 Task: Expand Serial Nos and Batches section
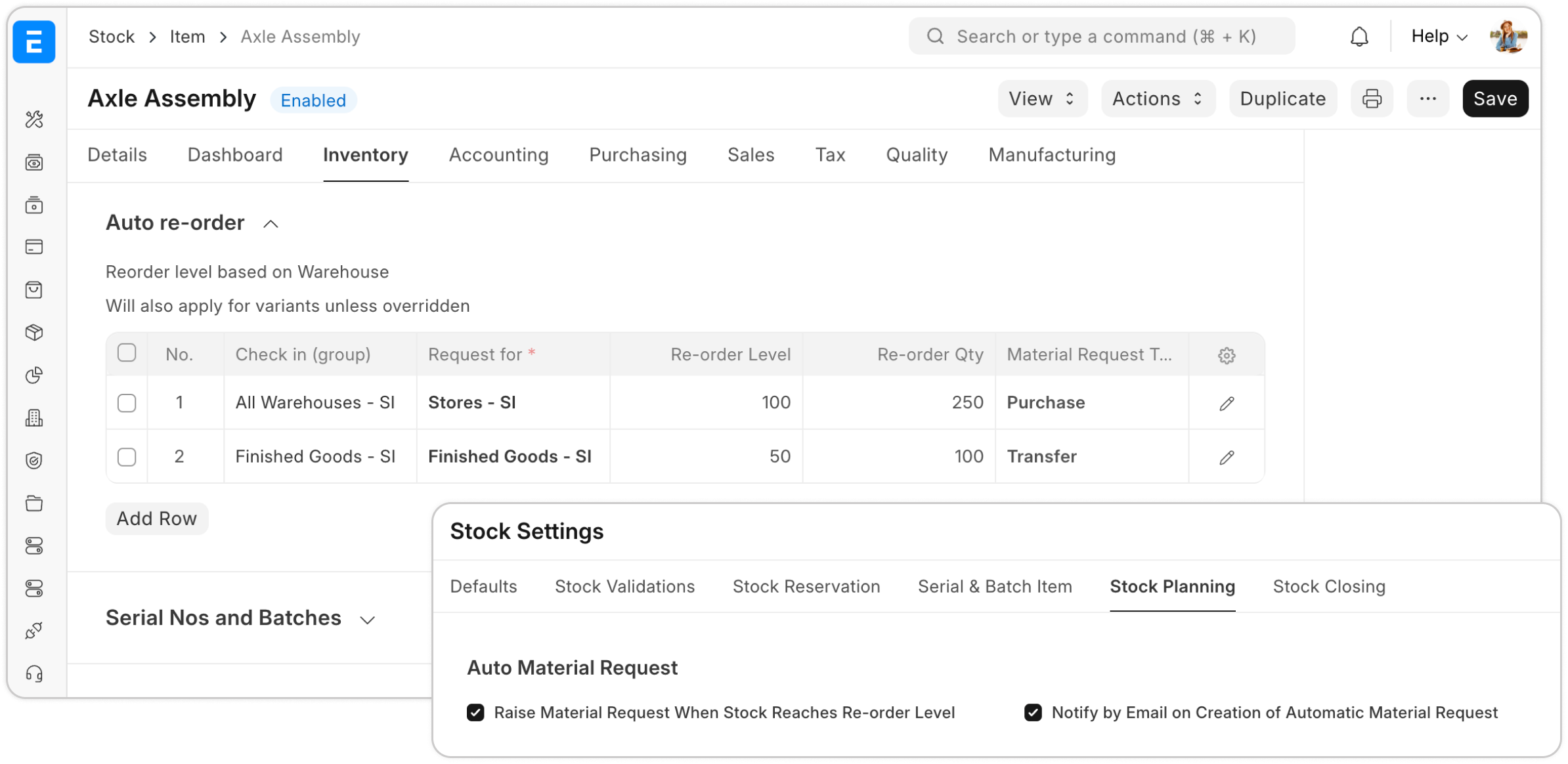click(x=368, y=619)
